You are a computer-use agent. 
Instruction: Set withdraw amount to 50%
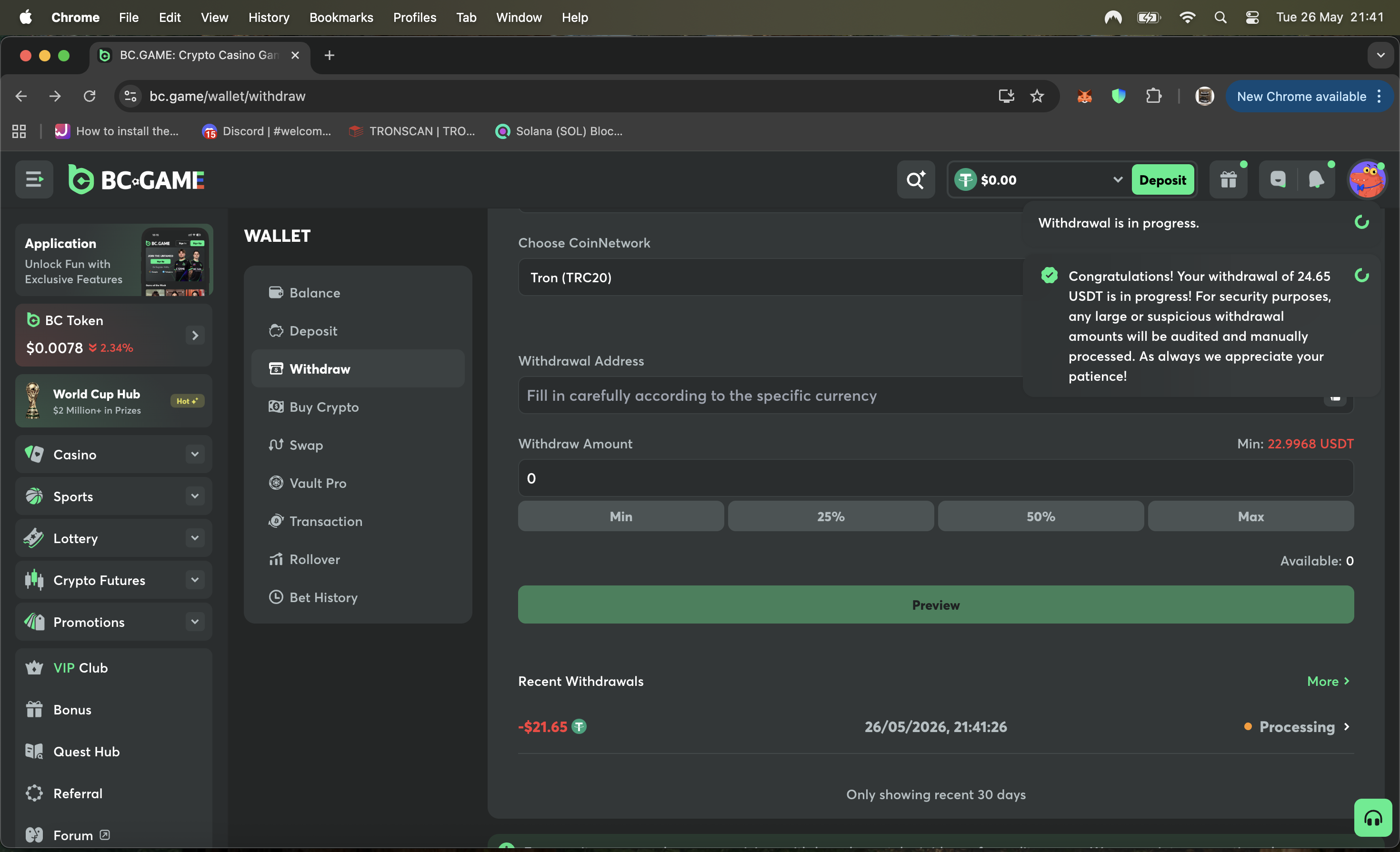(x=1040, y=516)
